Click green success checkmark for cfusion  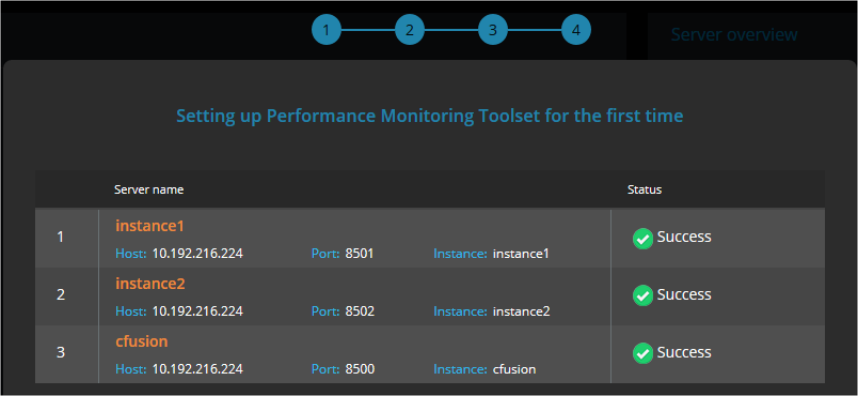[643, 353]
